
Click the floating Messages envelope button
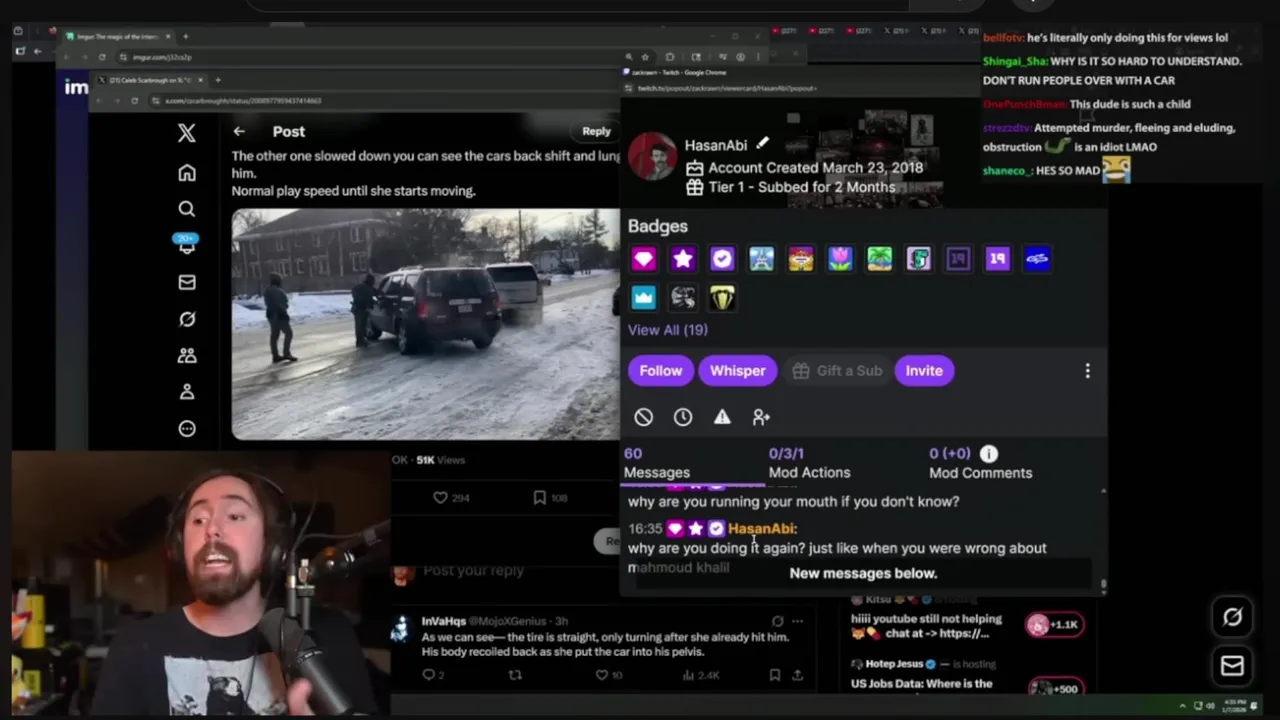coord(1232,666)
